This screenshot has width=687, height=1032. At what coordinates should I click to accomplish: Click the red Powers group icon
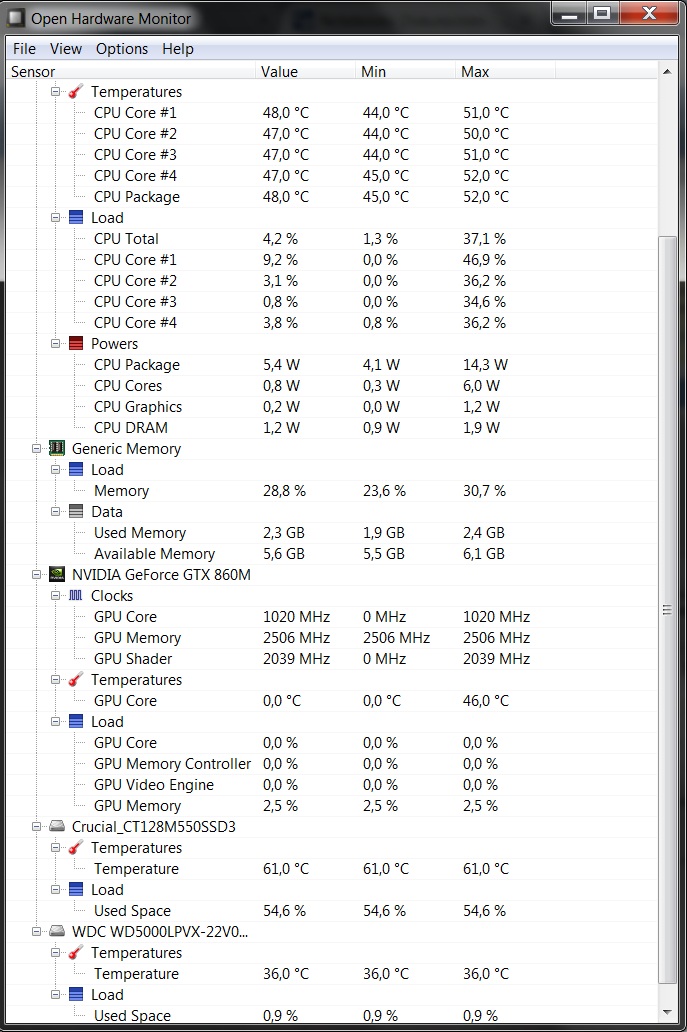(76, 344)
